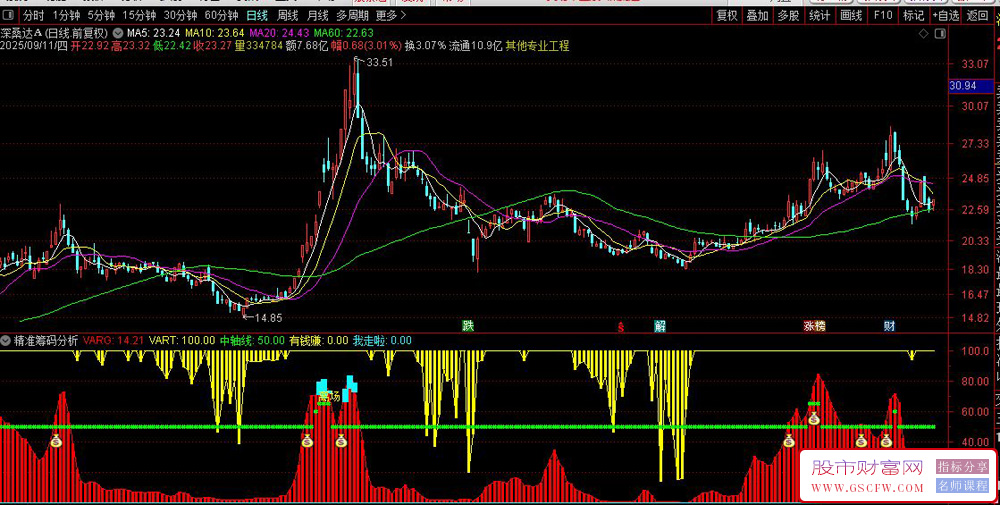Viewport: 1000px width, 505px height.
Task: Open the 复权 adjustment menu
Action: (x=726, y=15)
